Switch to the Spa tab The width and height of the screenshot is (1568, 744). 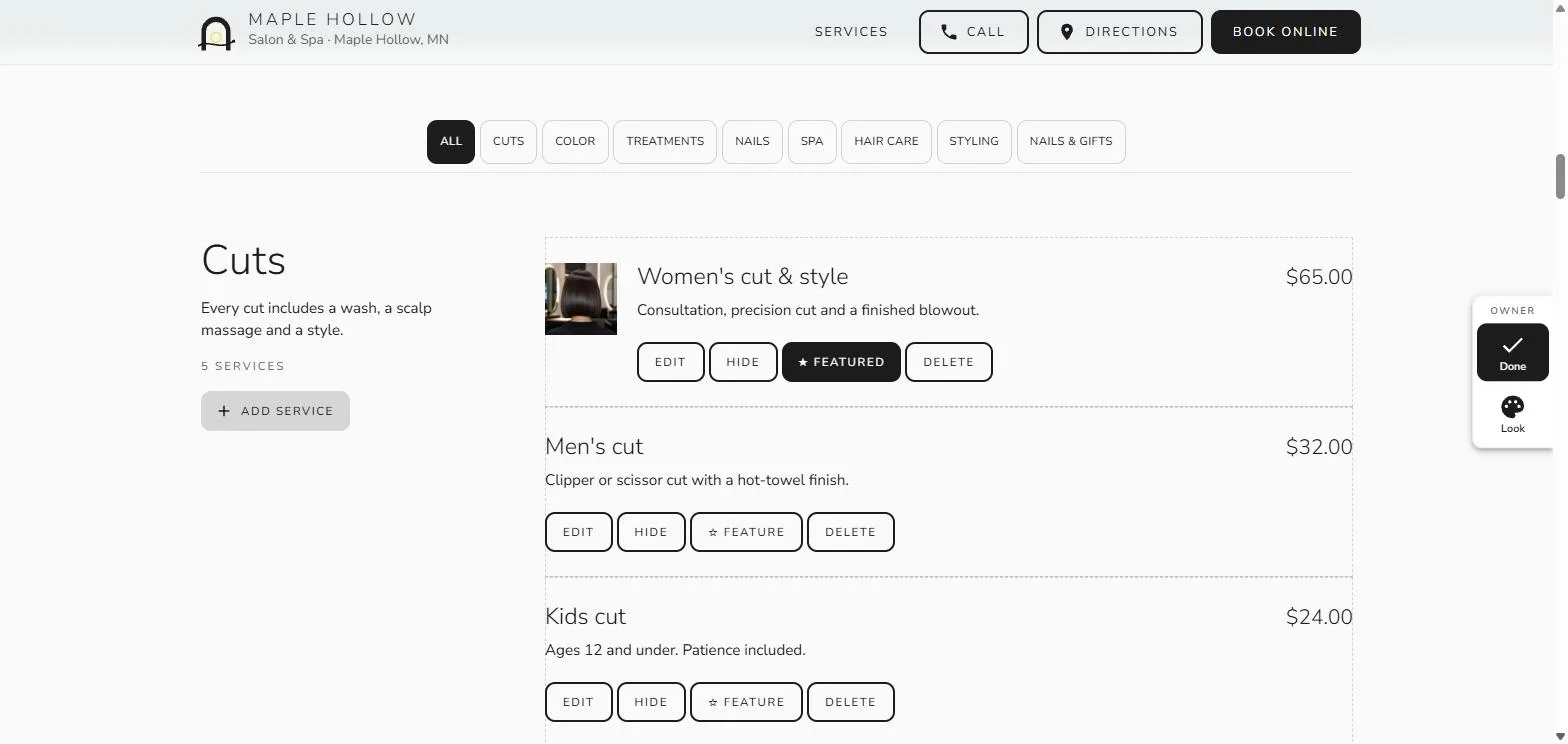[812, 141]
